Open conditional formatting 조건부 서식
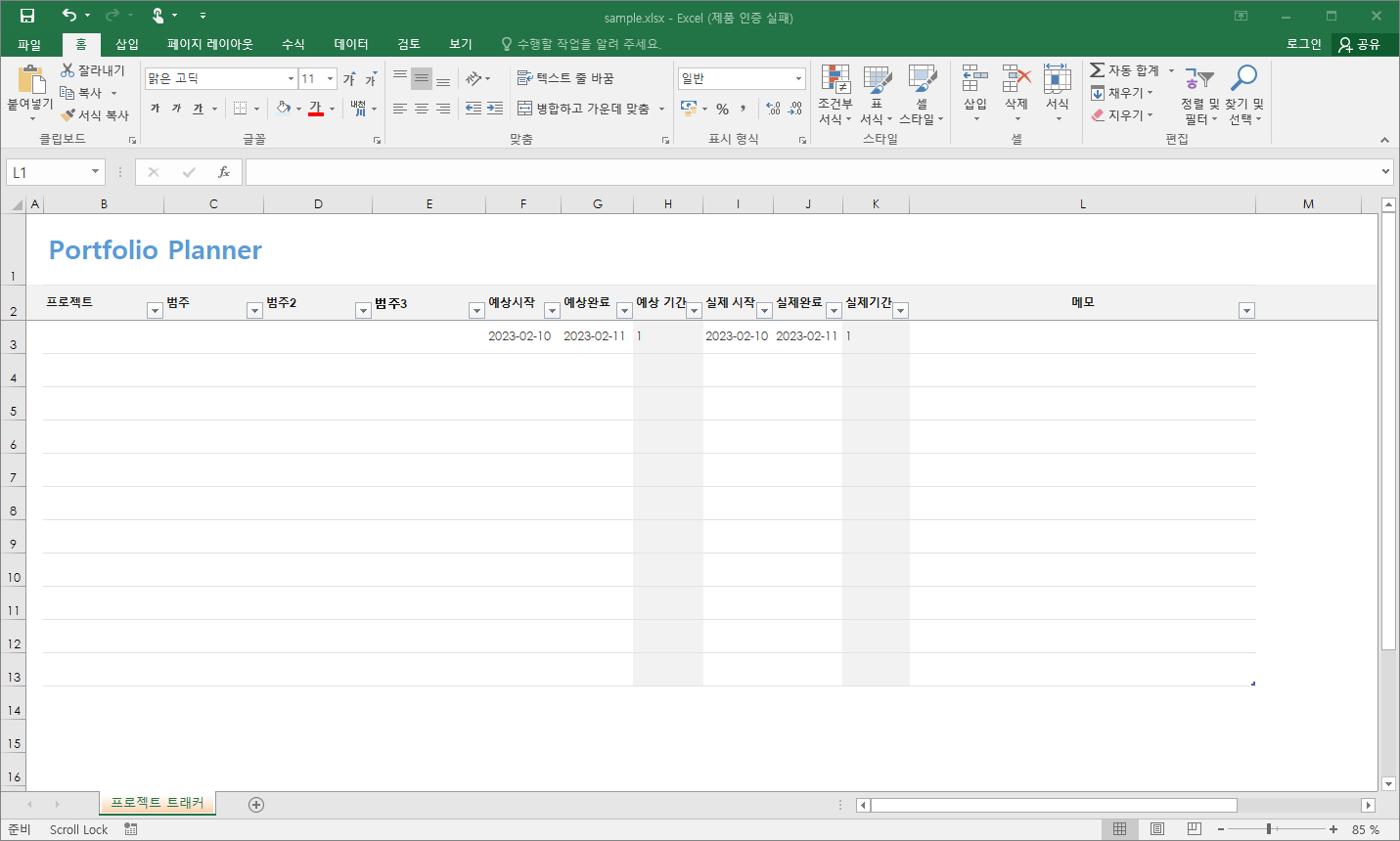Viewport: 1400px width, 841px height. [835, 95]
